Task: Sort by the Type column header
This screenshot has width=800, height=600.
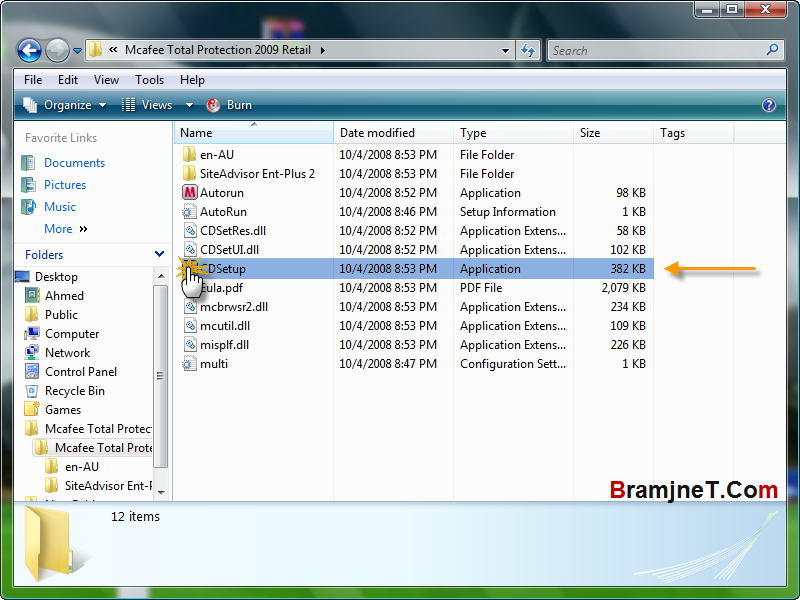Action: (x=513, y=133)
